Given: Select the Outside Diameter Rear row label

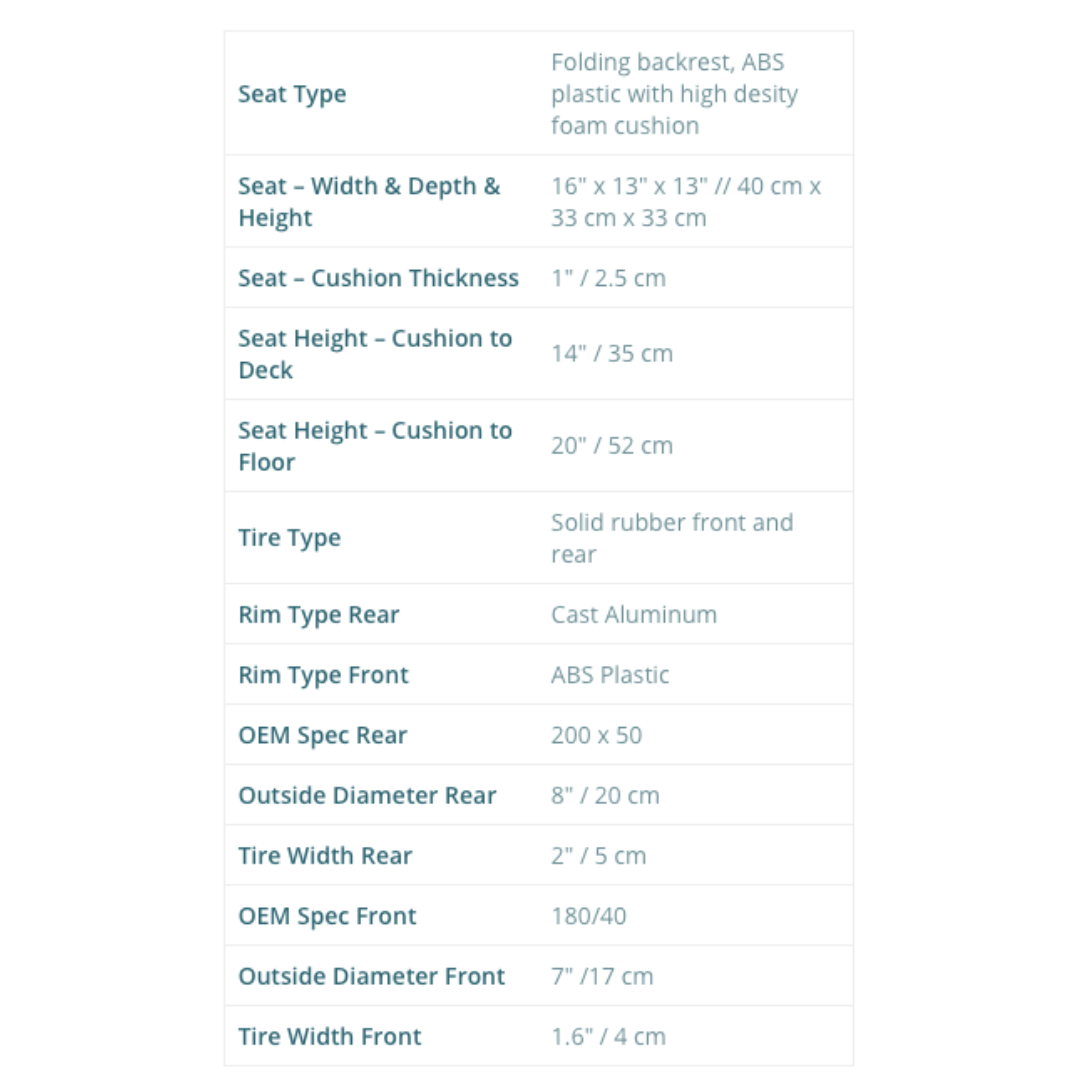Looking at the screenshot, I should 367,796.
